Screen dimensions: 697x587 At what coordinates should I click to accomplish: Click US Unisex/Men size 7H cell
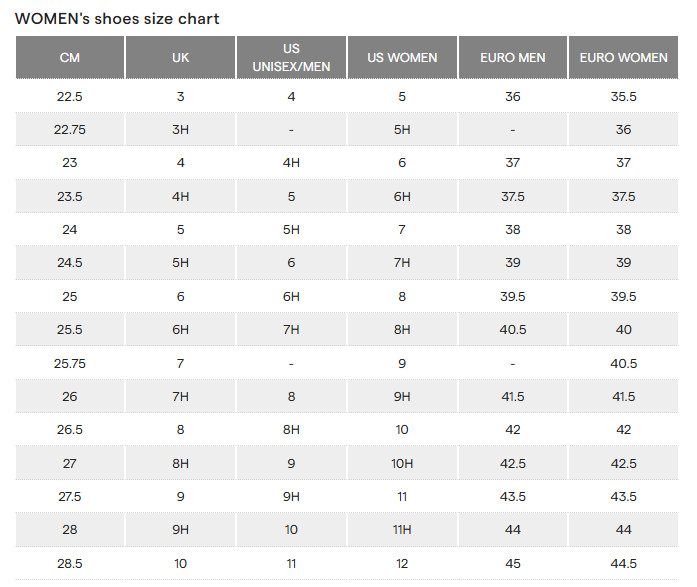point(291,329)
